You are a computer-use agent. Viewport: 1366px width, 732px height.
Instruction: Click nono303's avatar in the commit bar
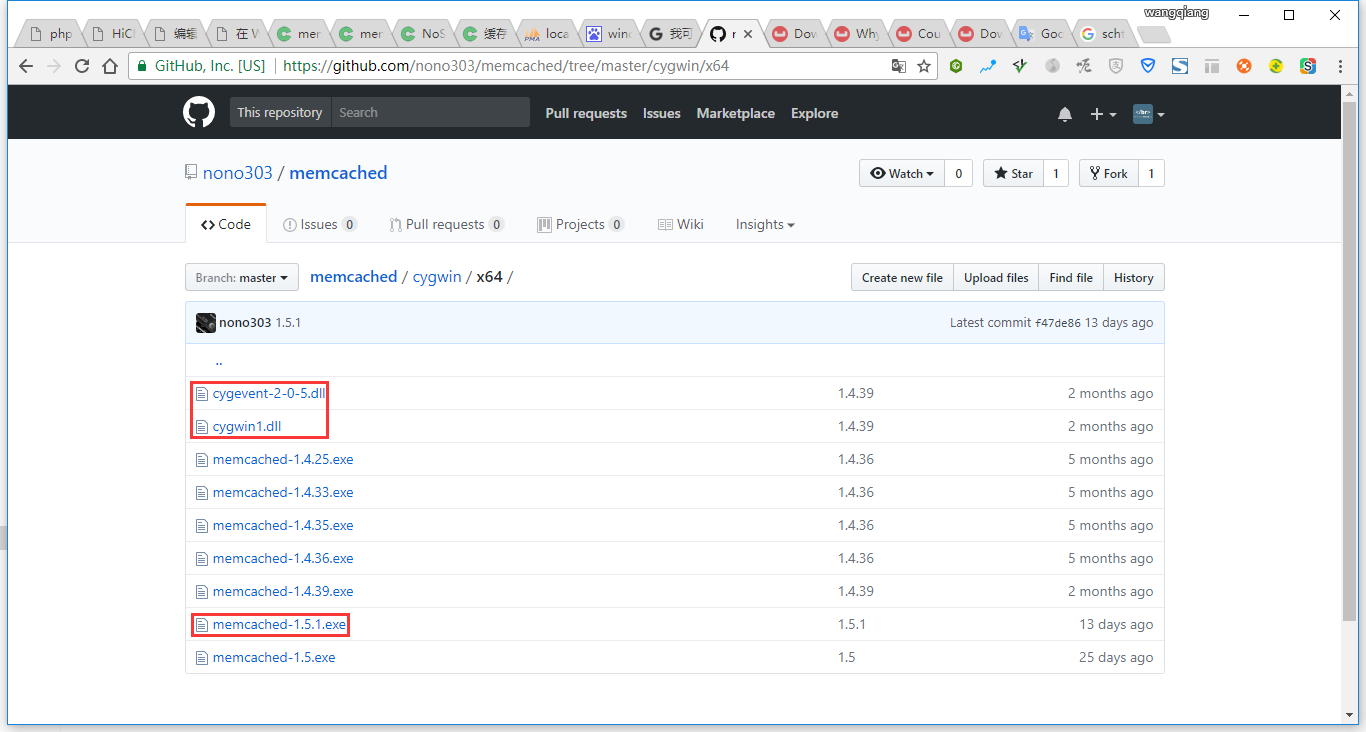[x=206, y=323]
